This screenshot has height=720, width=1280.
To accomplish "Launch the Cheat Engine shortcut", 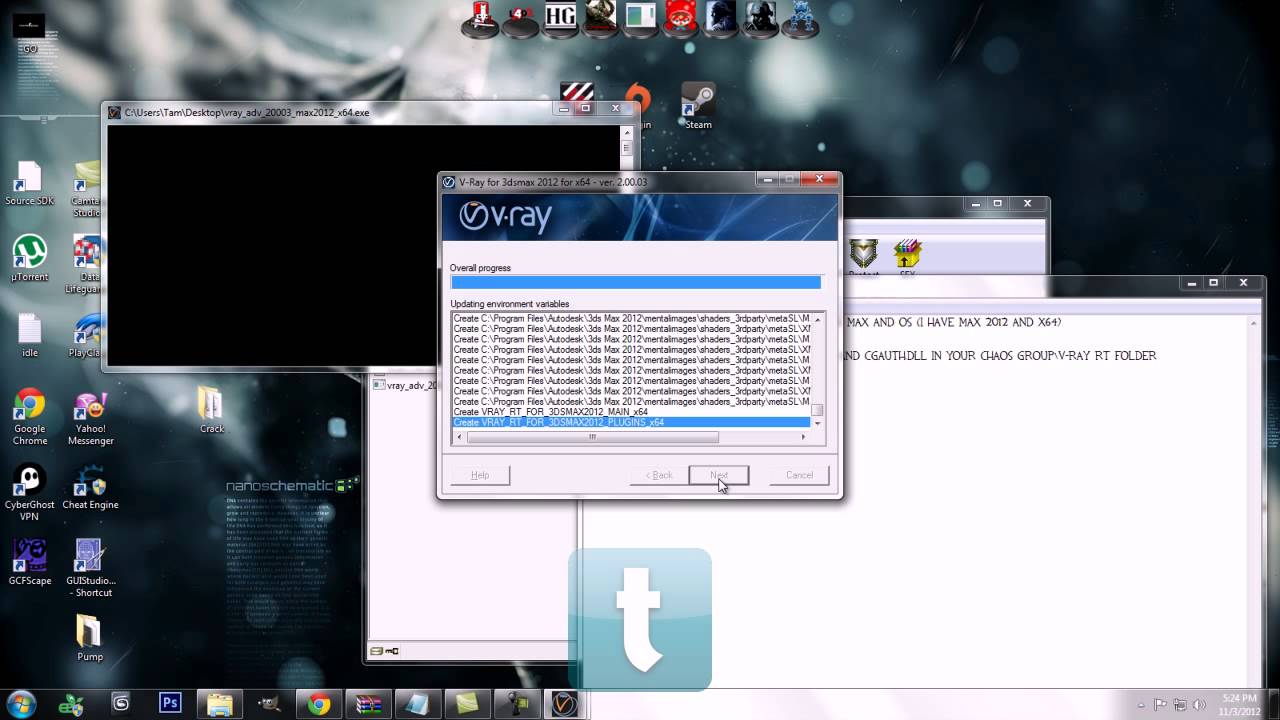I will tap(90, 487).
